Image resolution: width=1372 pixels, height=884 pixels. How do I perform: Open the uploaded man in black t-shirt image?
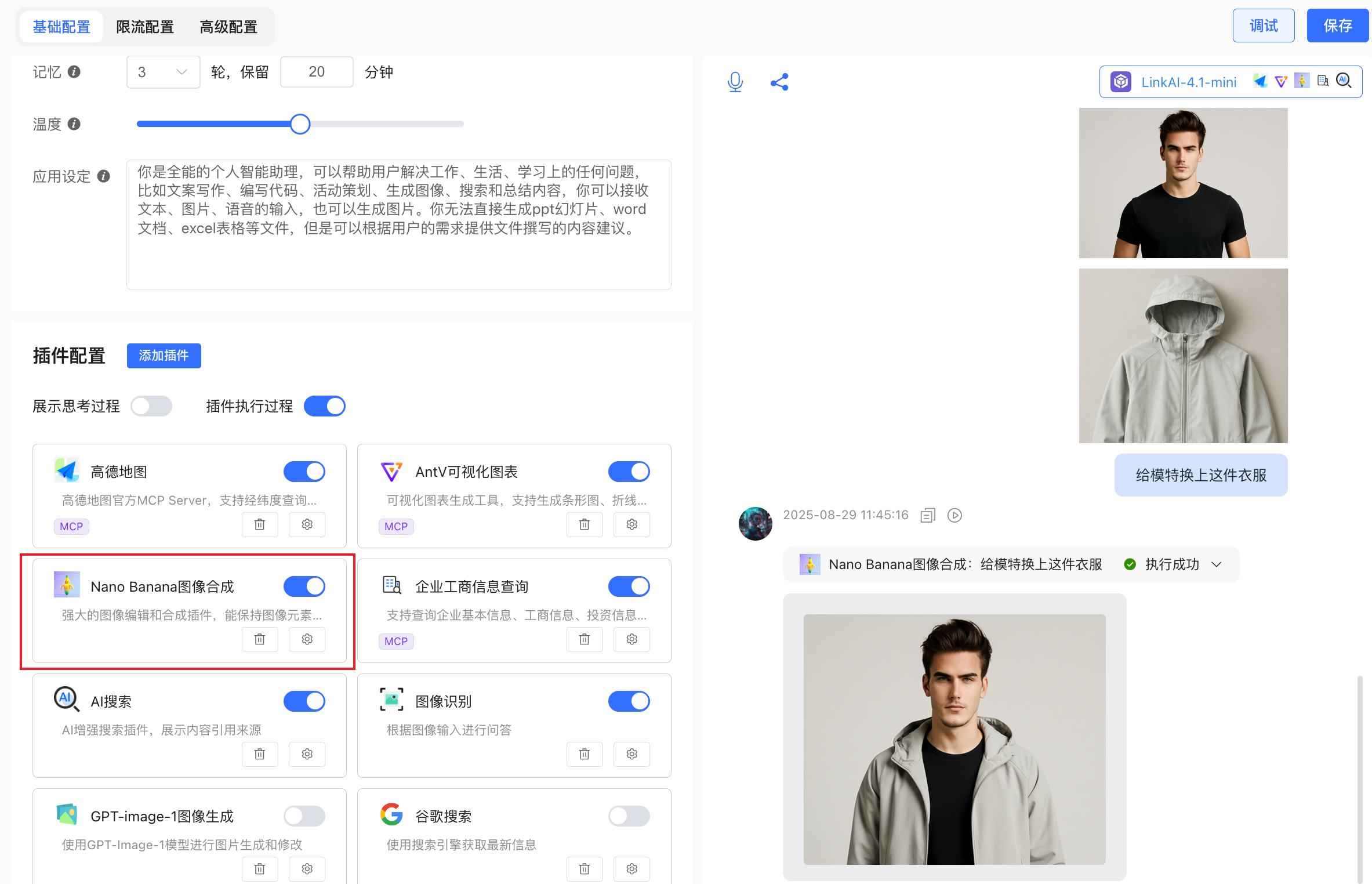[x=1183, y=183]
